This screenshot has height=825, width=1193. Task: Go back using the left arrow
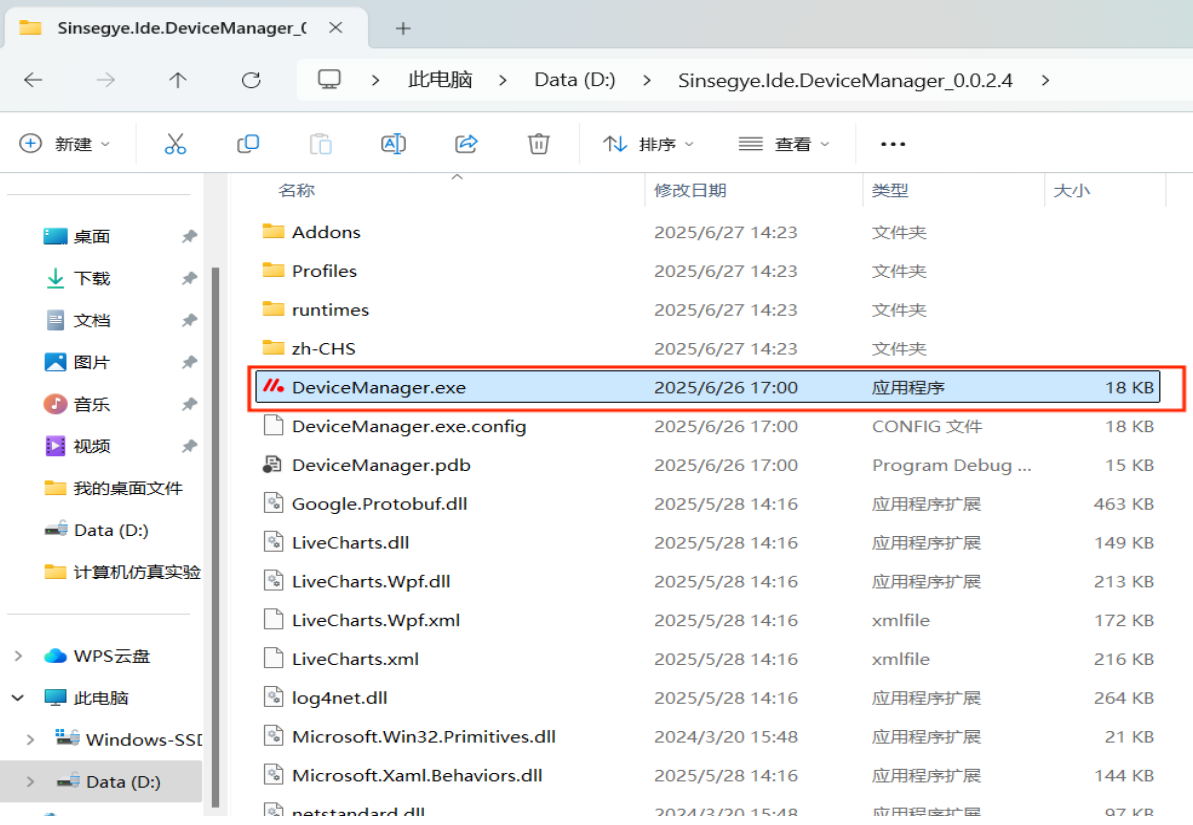[x=33, y=80]
